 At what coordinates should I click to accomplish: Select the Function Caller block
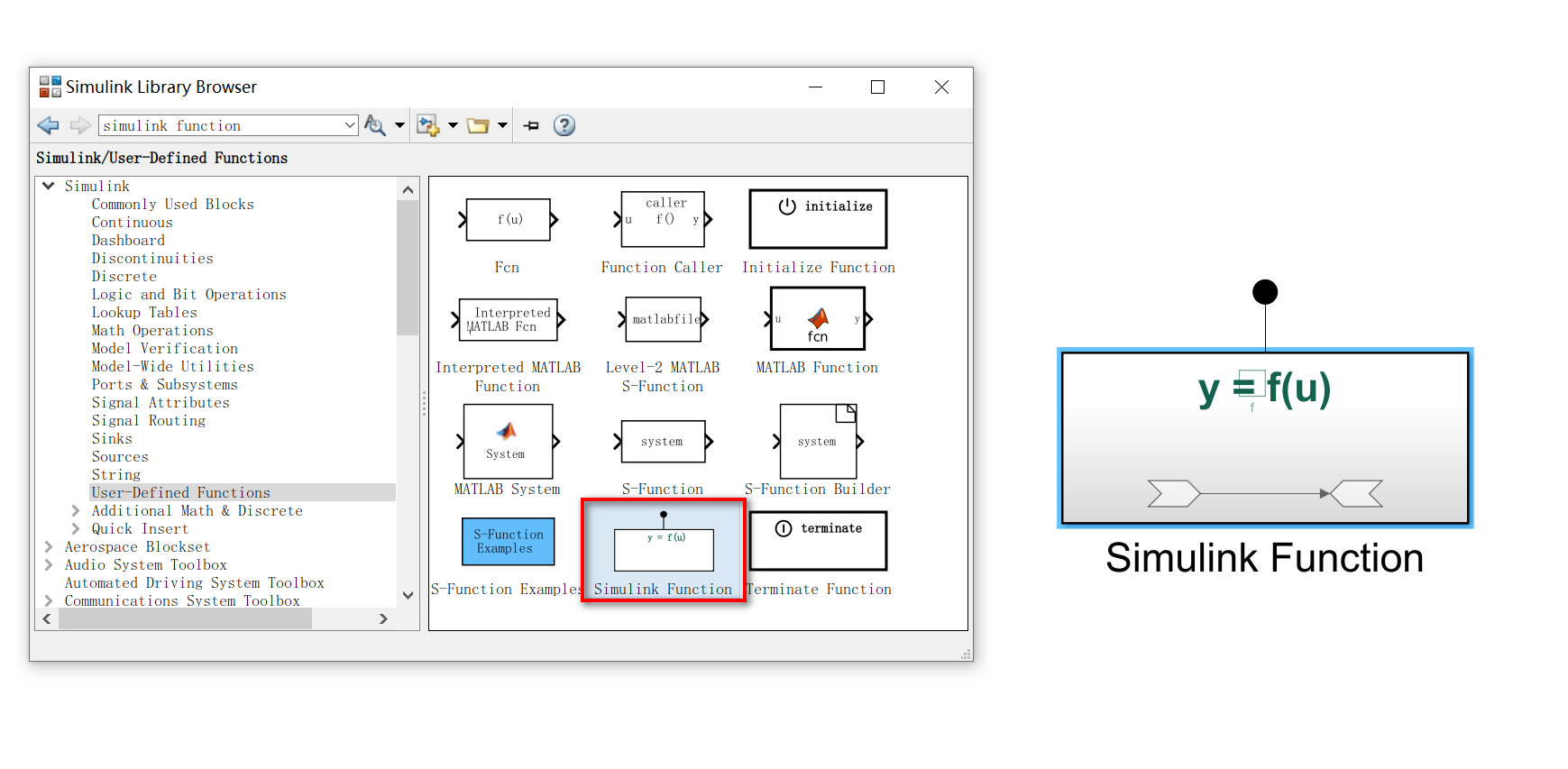coord(663,219)
